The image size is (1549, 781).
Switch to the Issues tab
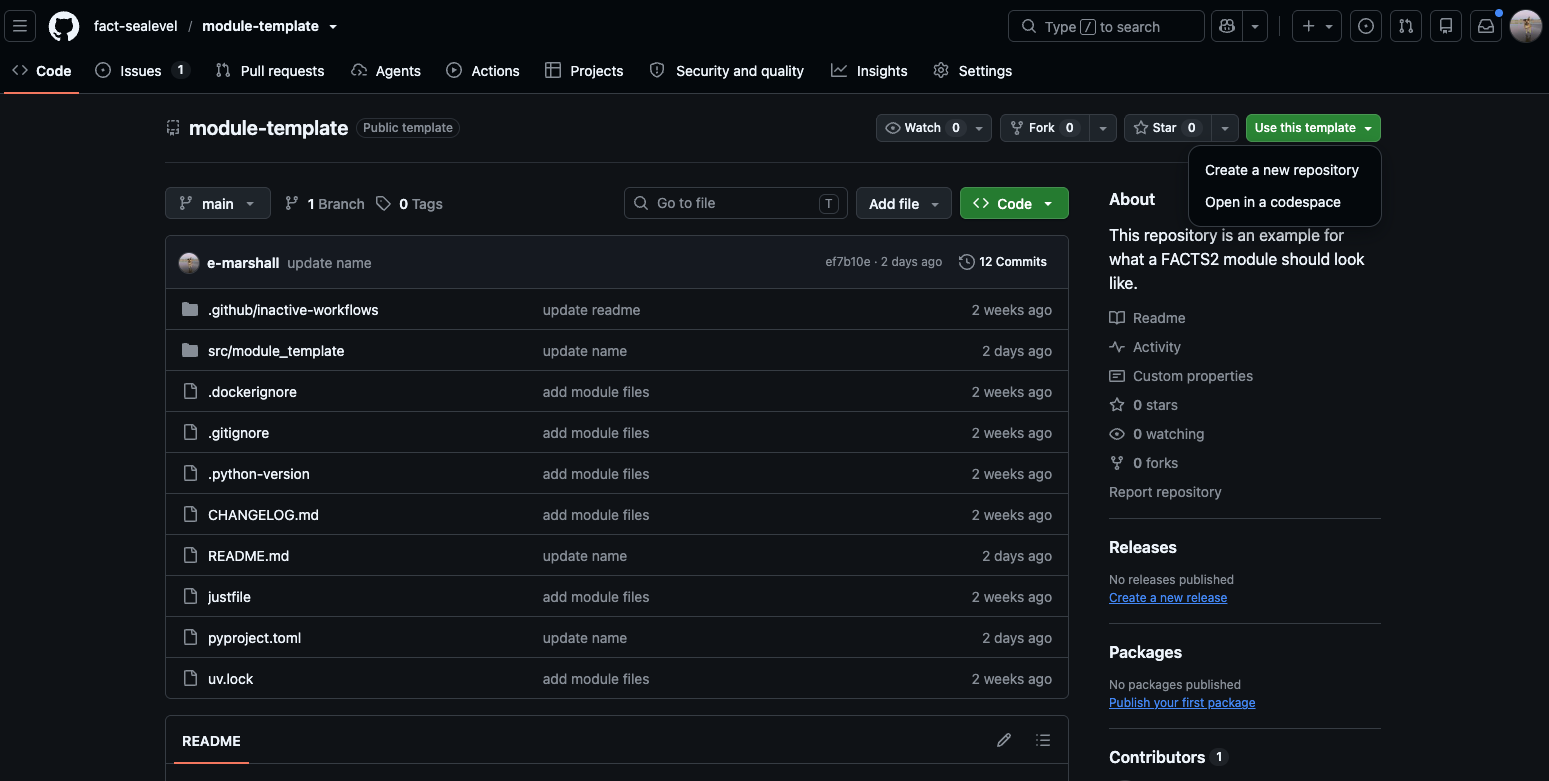tap(142, 71)
